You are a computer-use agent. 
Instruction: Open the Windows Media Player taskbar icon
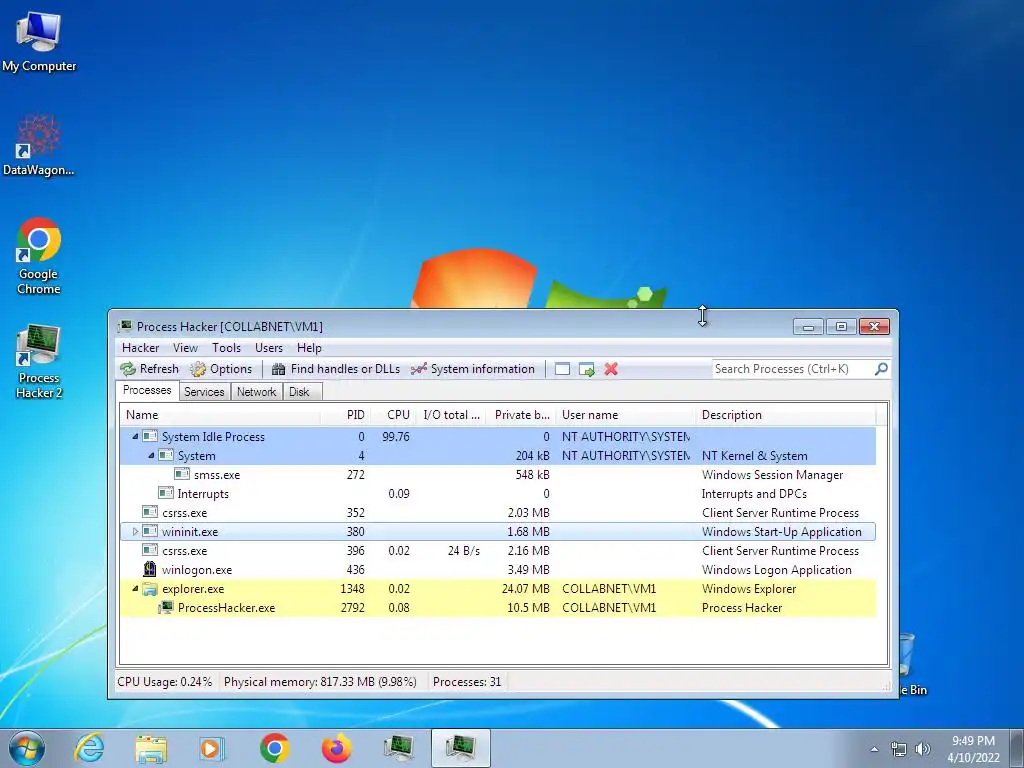pyautogui.click(x=212, y=748)
